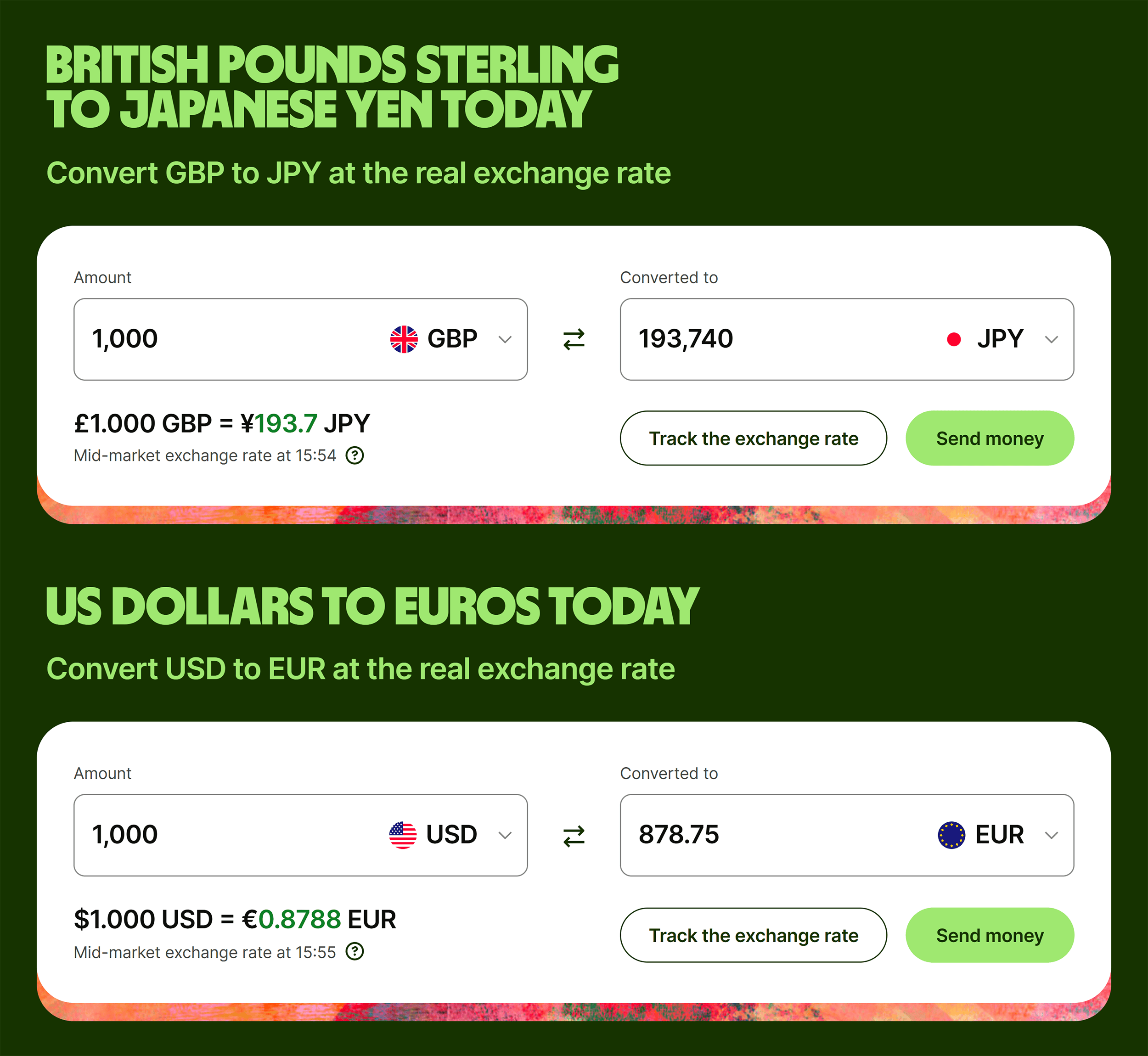Click the US flag icon
Image resolution: width=1148 pixels, height=1056 pixels.
403,836
